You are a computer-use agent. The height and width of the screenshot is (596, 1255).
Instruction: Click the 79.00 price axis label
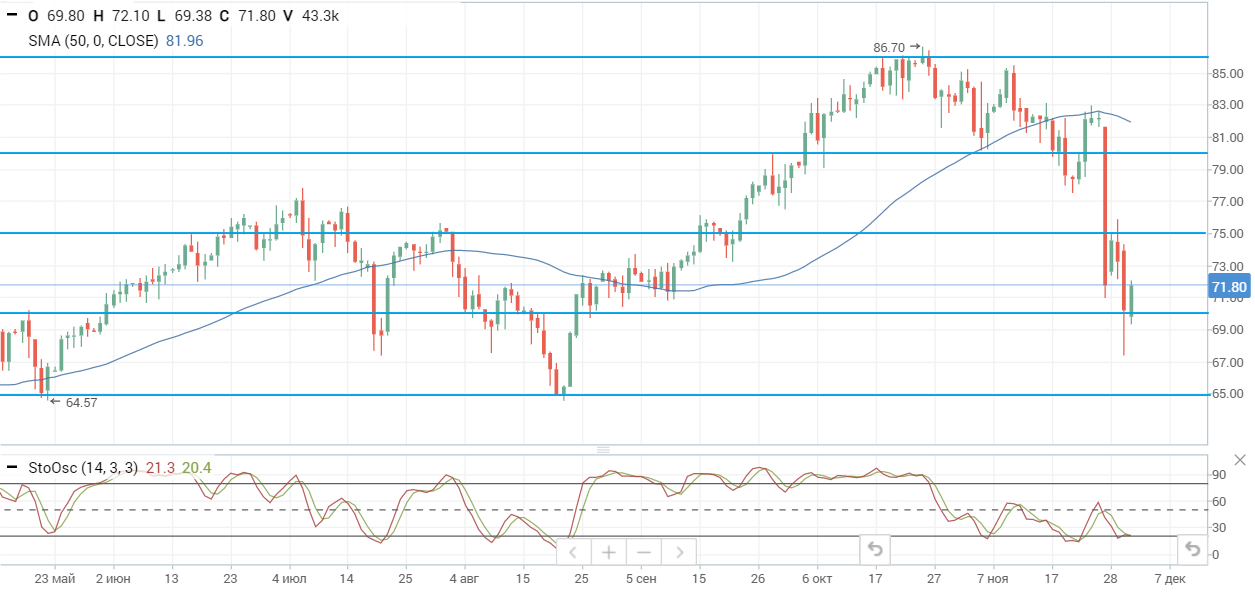[x=1226, y=169]
